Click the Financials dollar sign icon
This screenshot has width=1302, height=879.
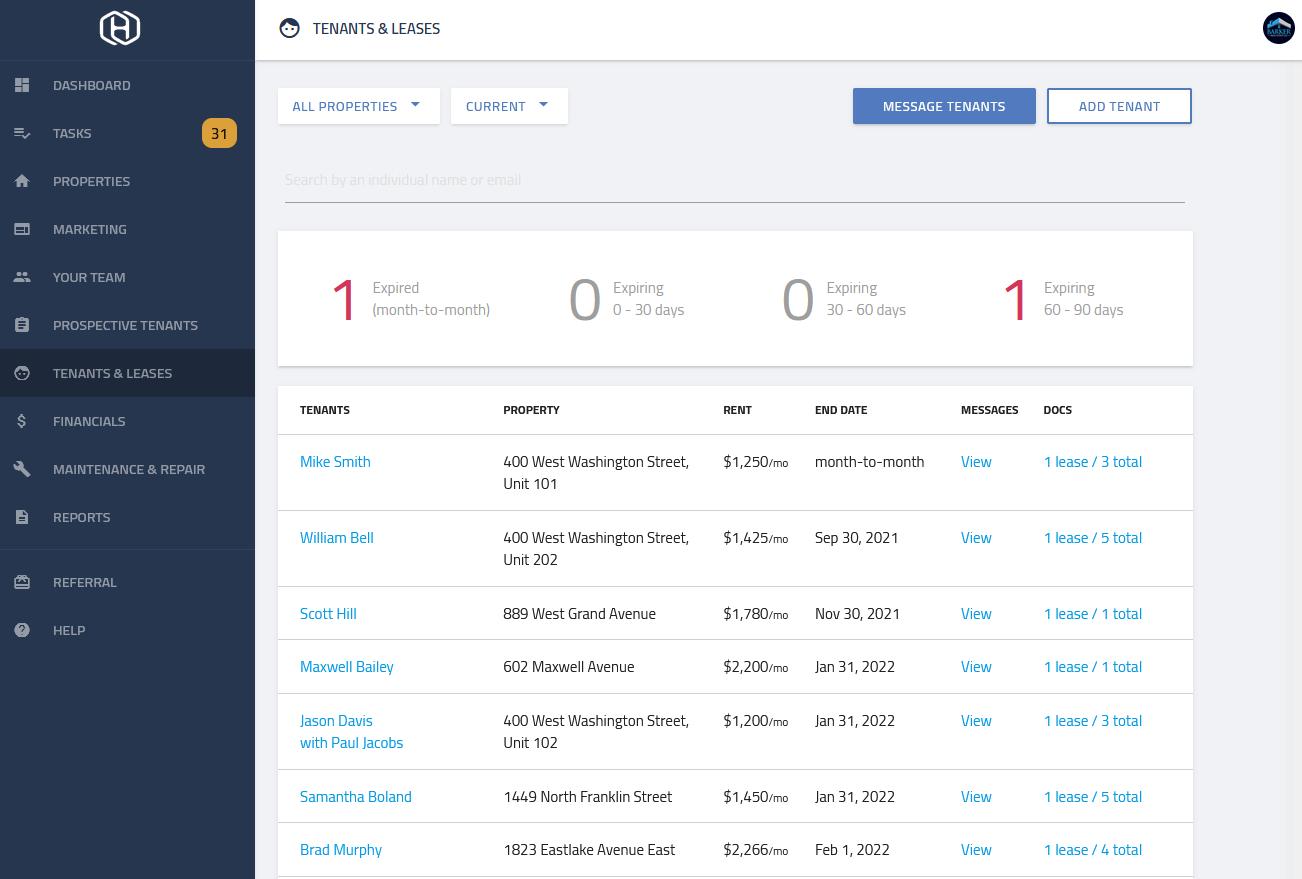22,421
